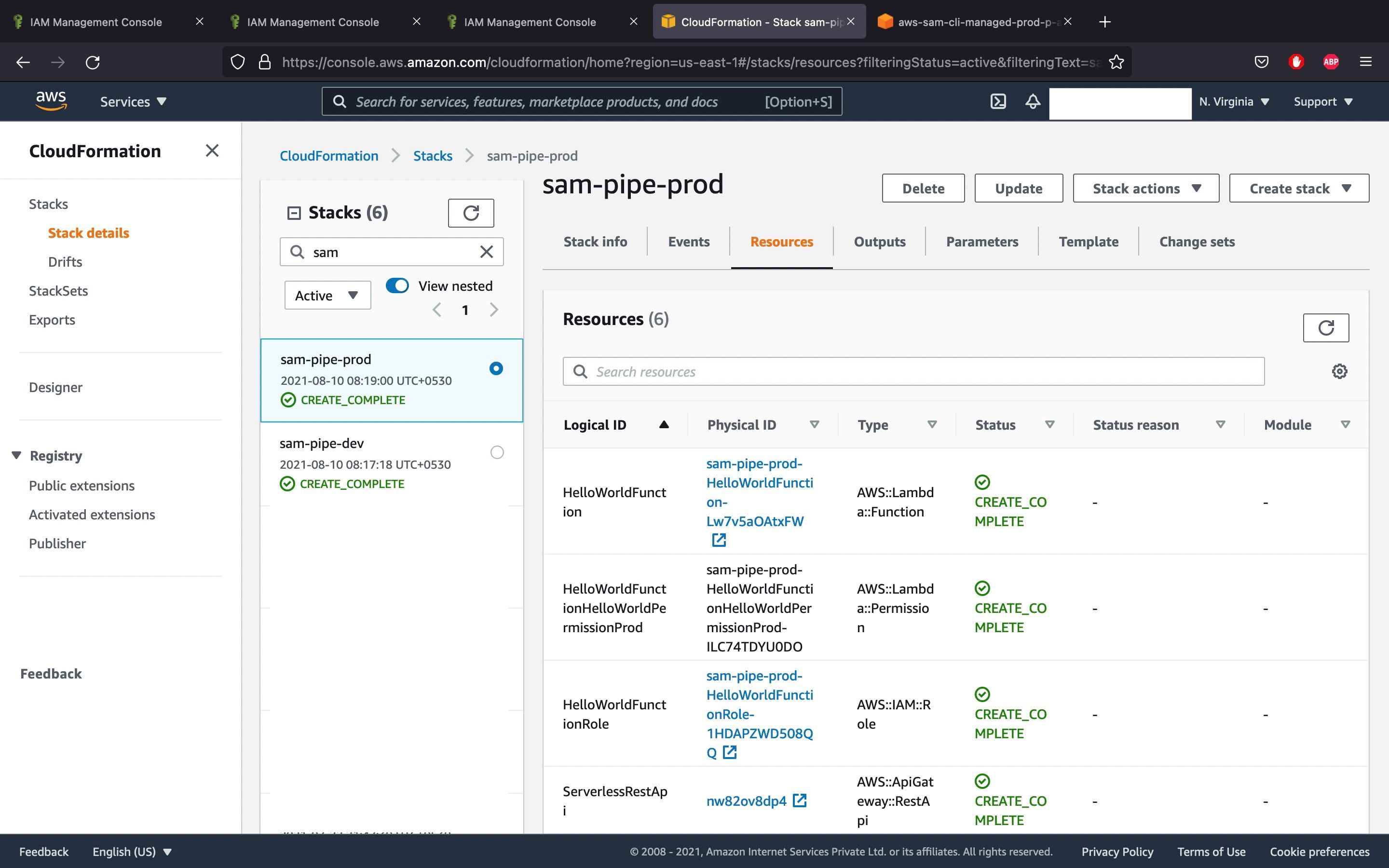The image size is (1389, 868).
Task: Refresh the Stacks list
Action: [471, 213]
